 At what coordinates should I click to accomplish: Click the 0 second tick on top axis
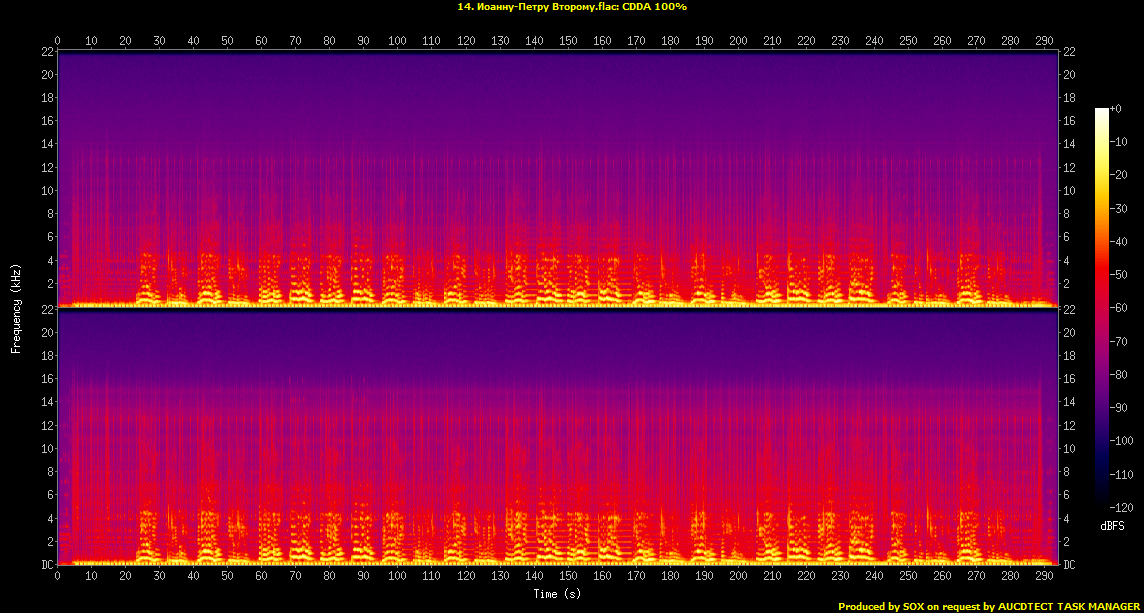coord(58,41)
